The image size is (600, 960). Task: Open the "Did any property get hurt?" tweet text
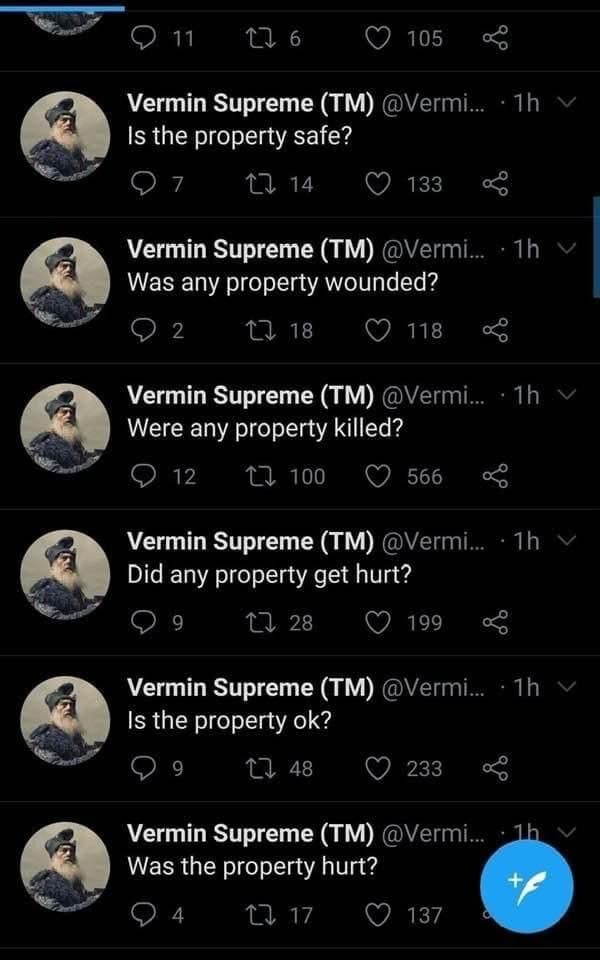pyautogui.click(x=269, y=575)
